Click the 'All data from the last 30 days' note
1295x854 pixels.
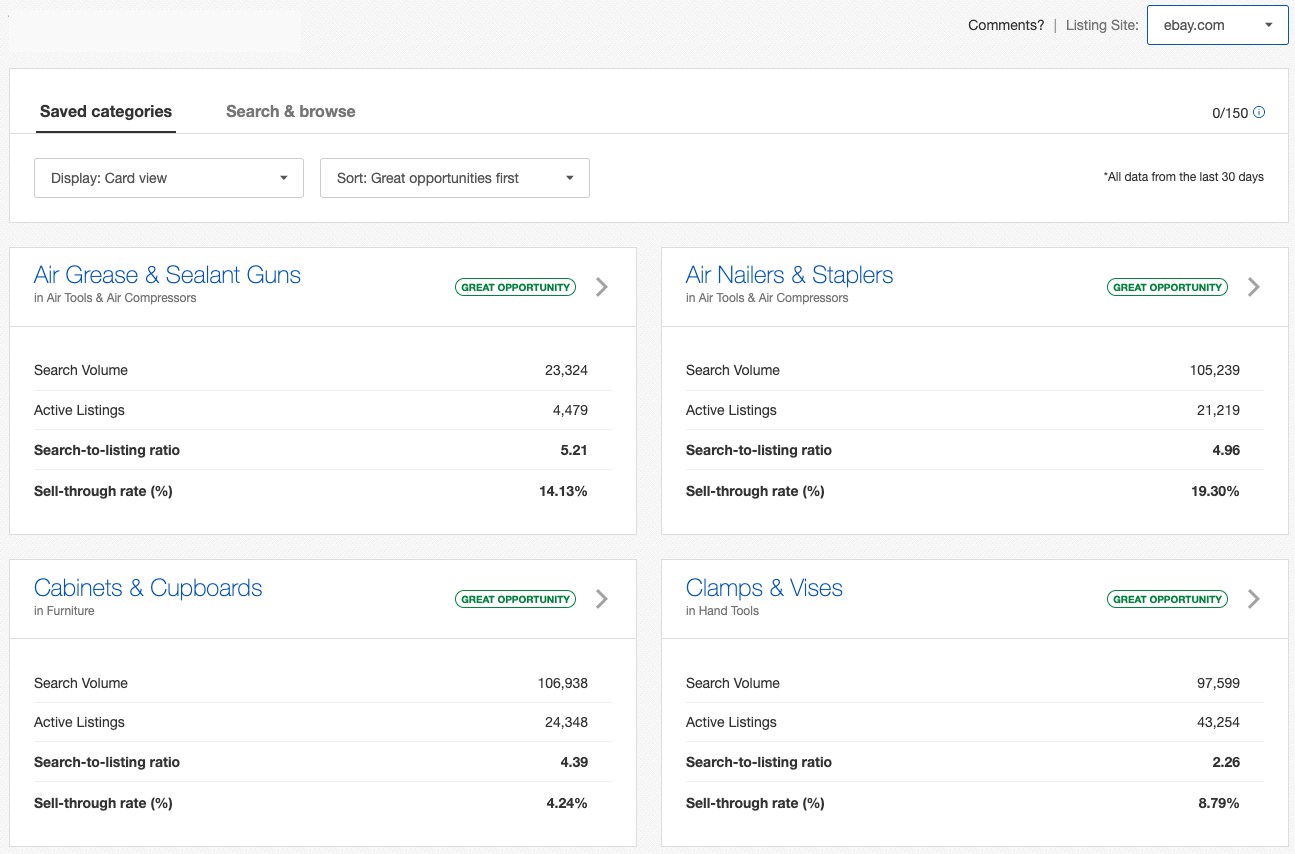(x=1184, y=177)
